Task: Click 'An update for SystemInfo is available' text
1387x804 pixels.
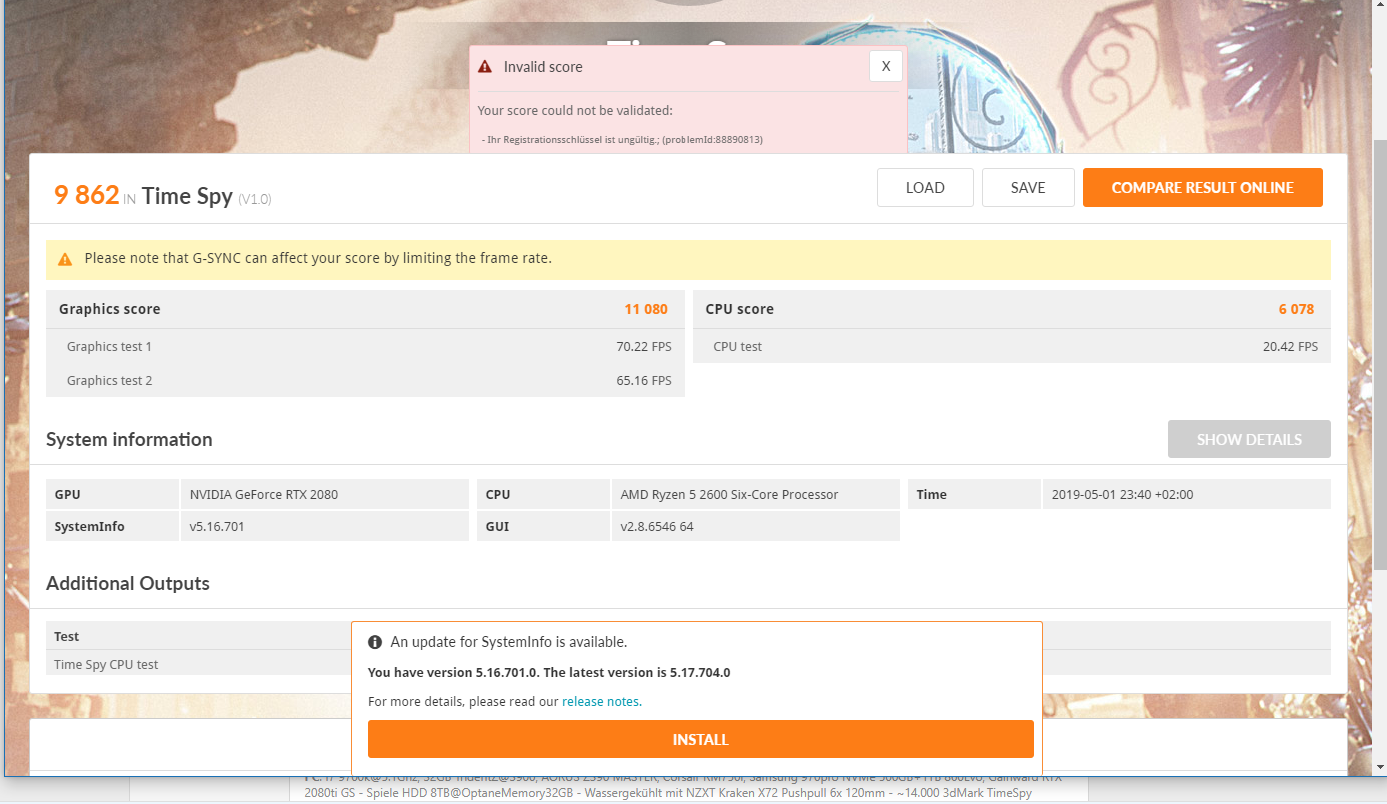Action: click(x=509, y=642)
